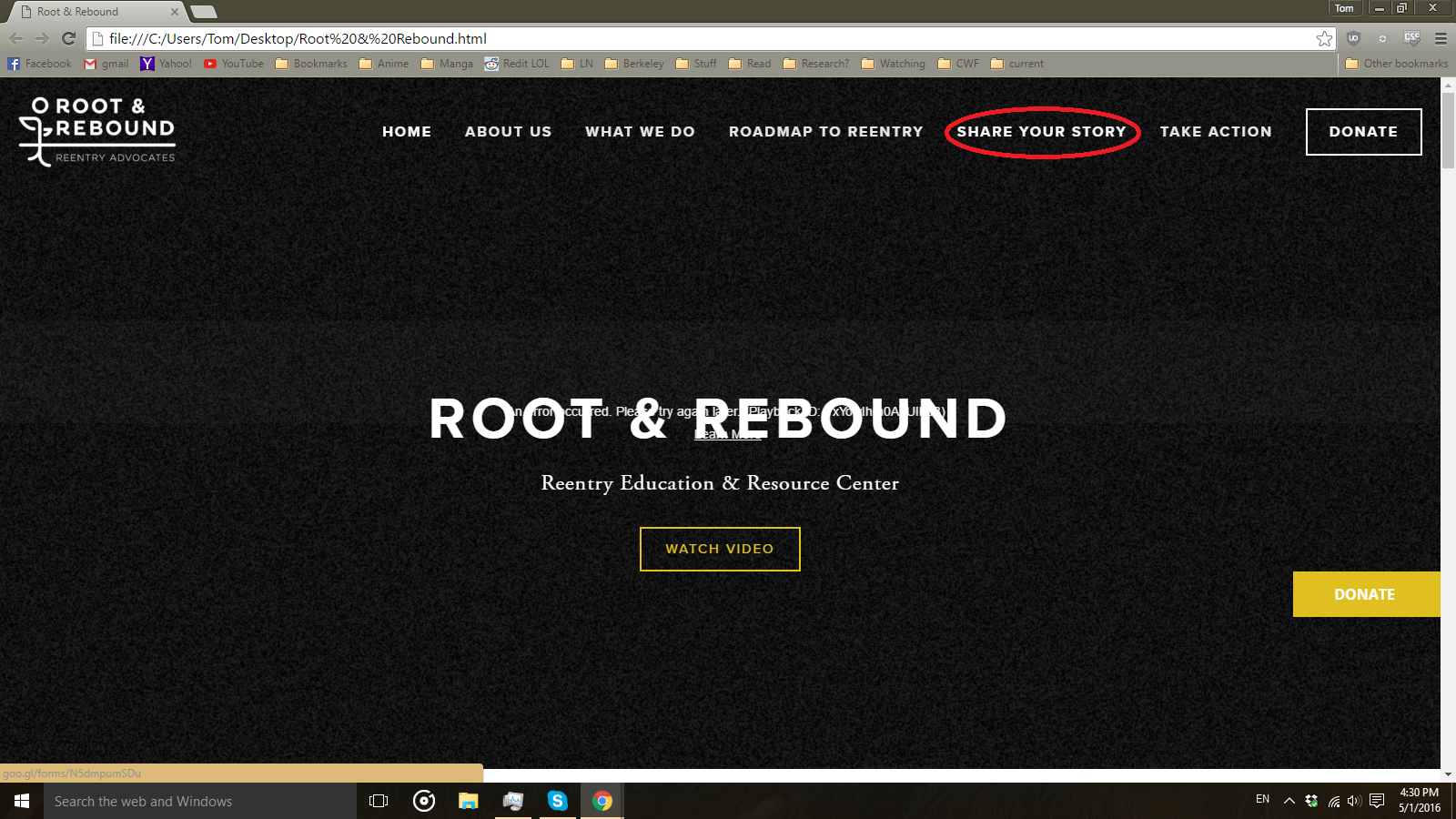Open the TAKE ACTION navigation item
The width and height of the screenshot is (1456, 819).
click(x=1216, y=132)
